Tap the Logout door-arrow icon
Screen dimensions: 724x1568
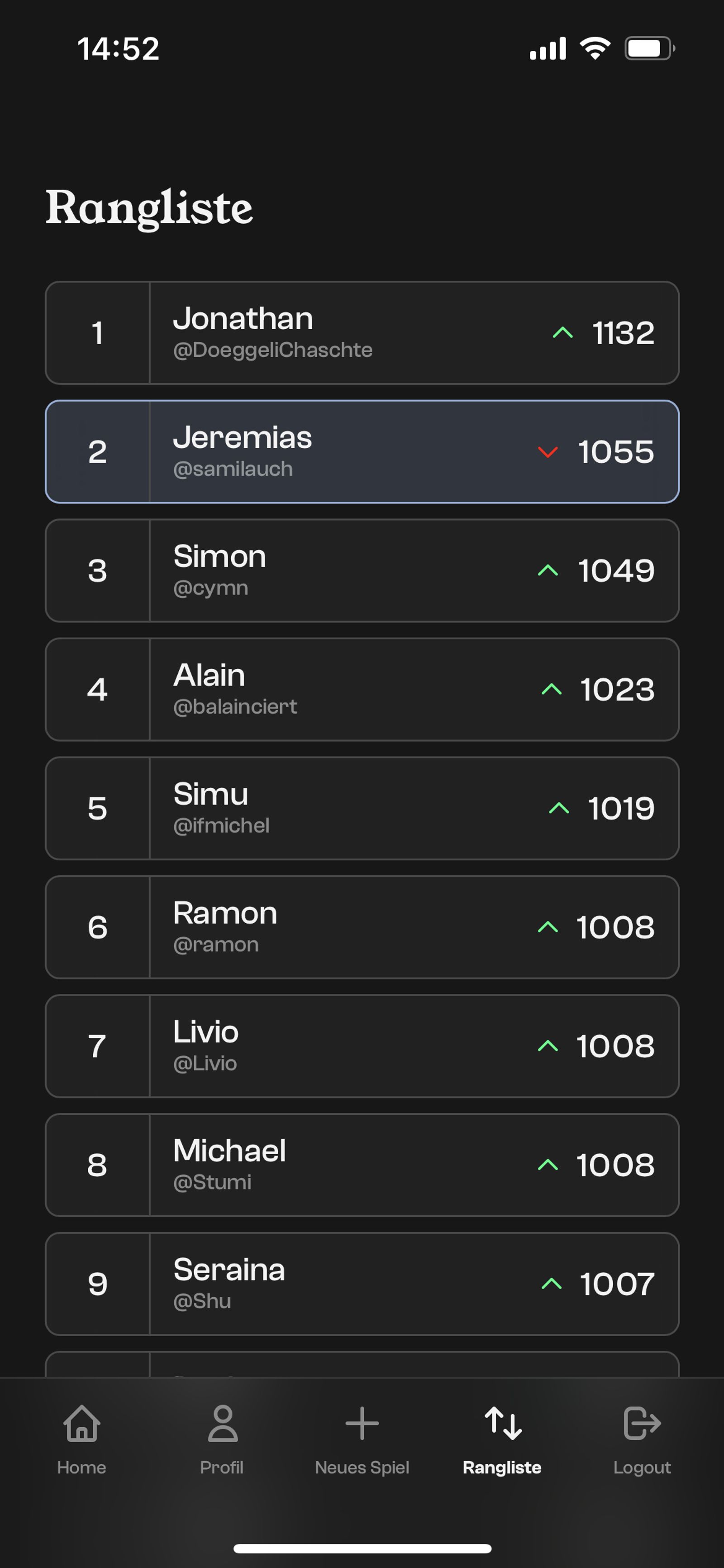(642, 1423)
